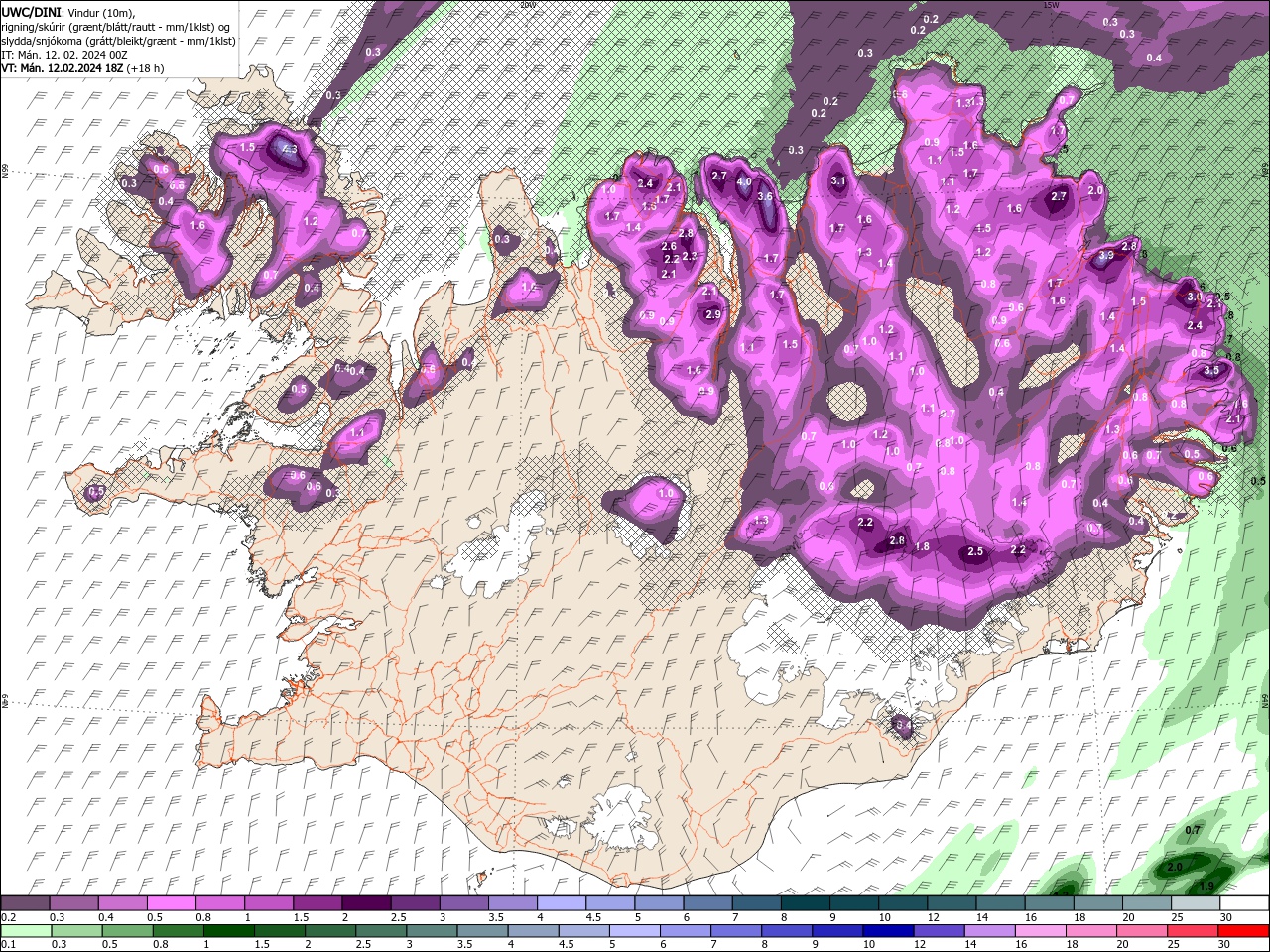The width and height of the screenshot is (1270, 952).
Task: Click the '3.6' snowfall value on the map
Action: [x=765, y=196]
